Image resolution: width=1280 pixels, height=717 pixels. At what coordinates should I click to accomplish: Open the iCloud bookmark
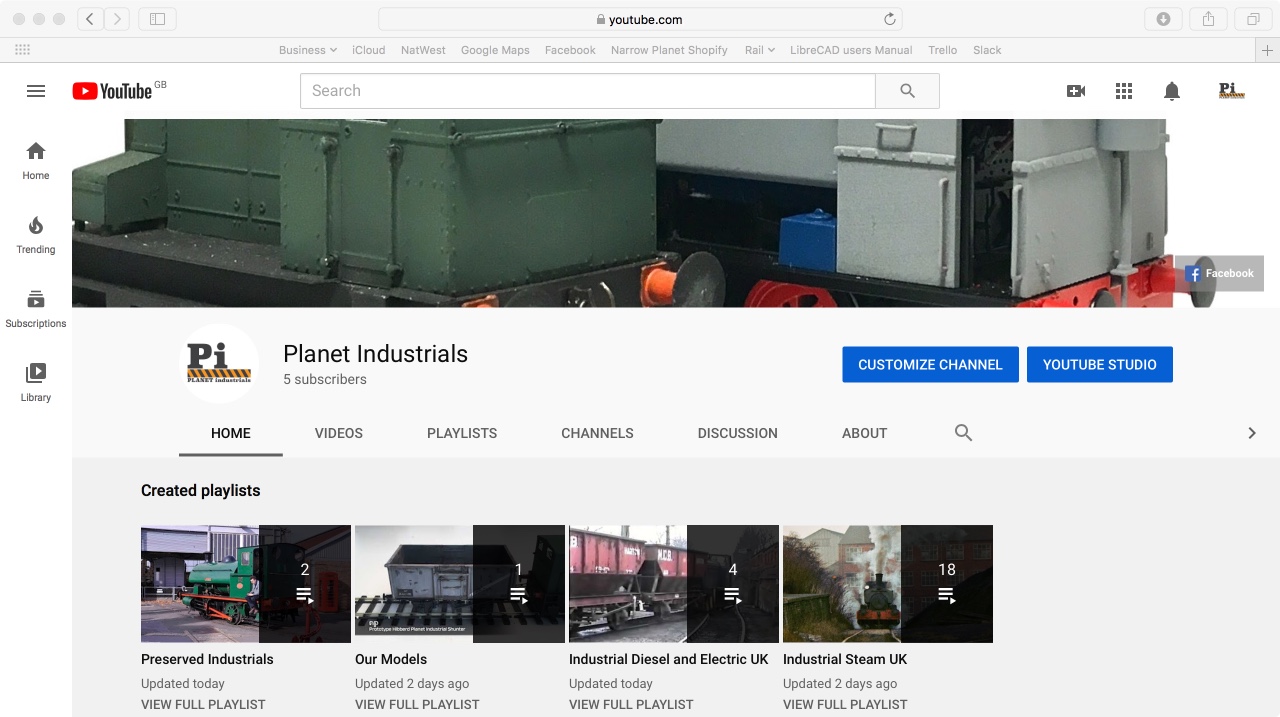(368, 50)
